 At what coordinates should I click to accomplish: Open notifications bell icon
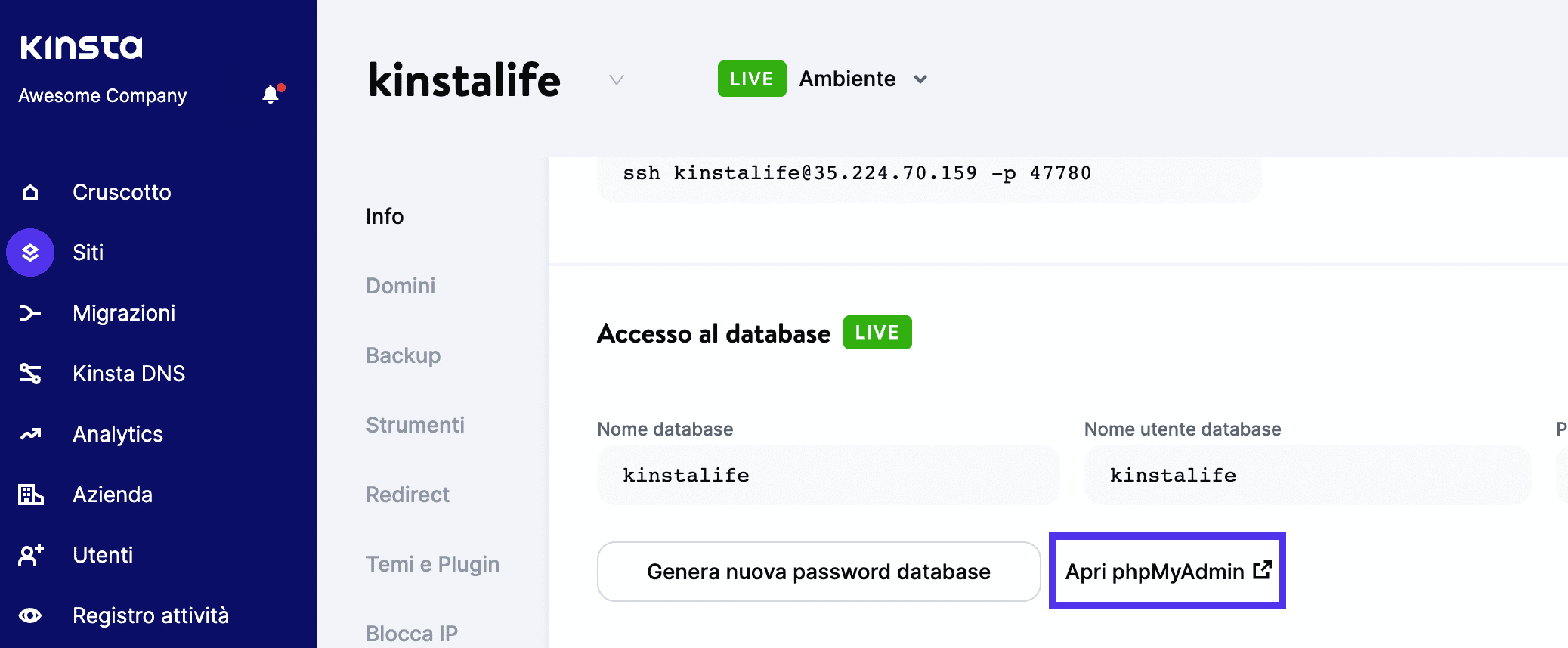point(272,94)
